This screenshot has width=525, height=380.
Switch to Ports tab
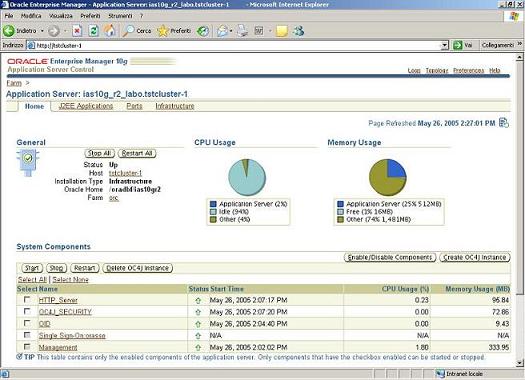(x=134, y=106)
